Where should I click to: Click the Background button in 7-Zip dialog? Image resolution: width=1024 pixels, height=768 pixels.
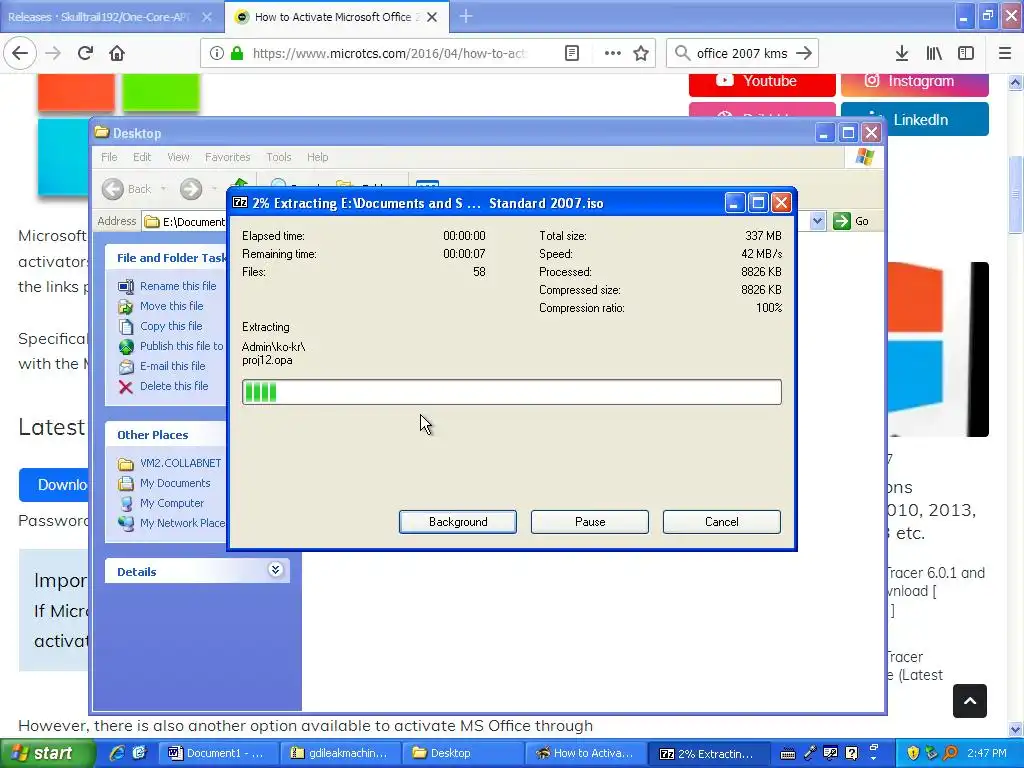tap(458, 522)
